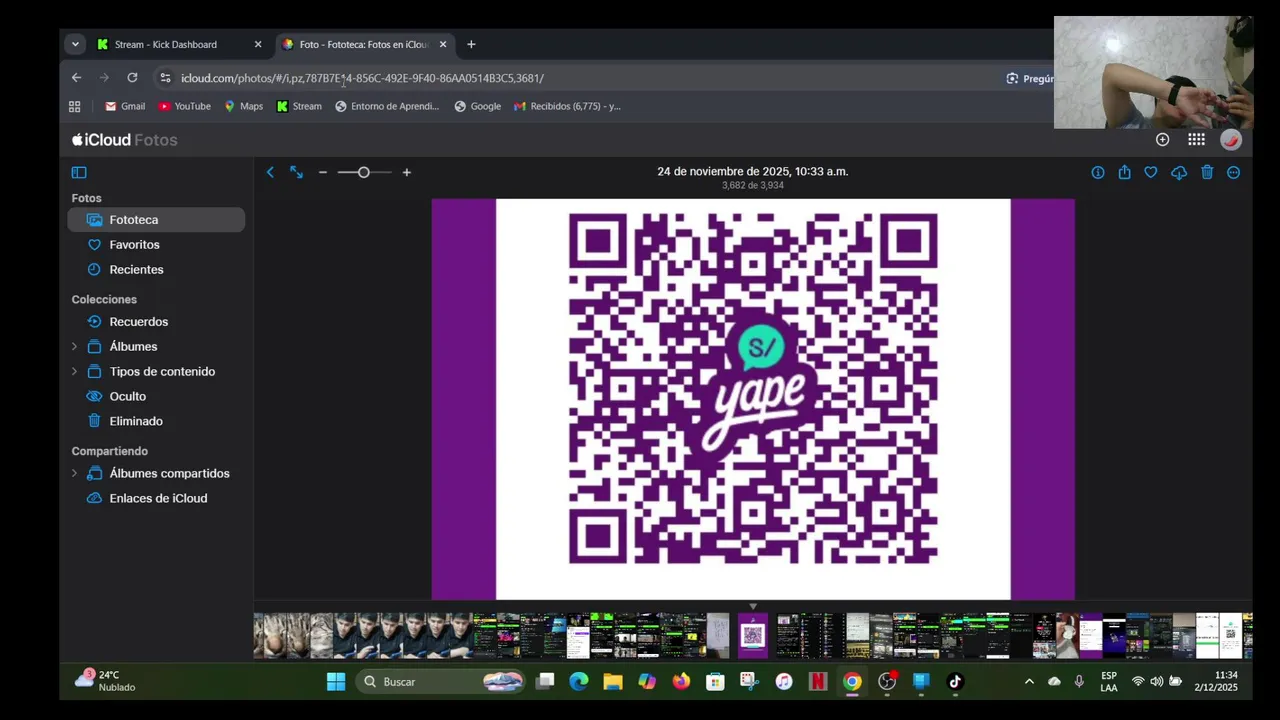
Task: Open YouTube bookmark
Action: [x=184, y=106]
